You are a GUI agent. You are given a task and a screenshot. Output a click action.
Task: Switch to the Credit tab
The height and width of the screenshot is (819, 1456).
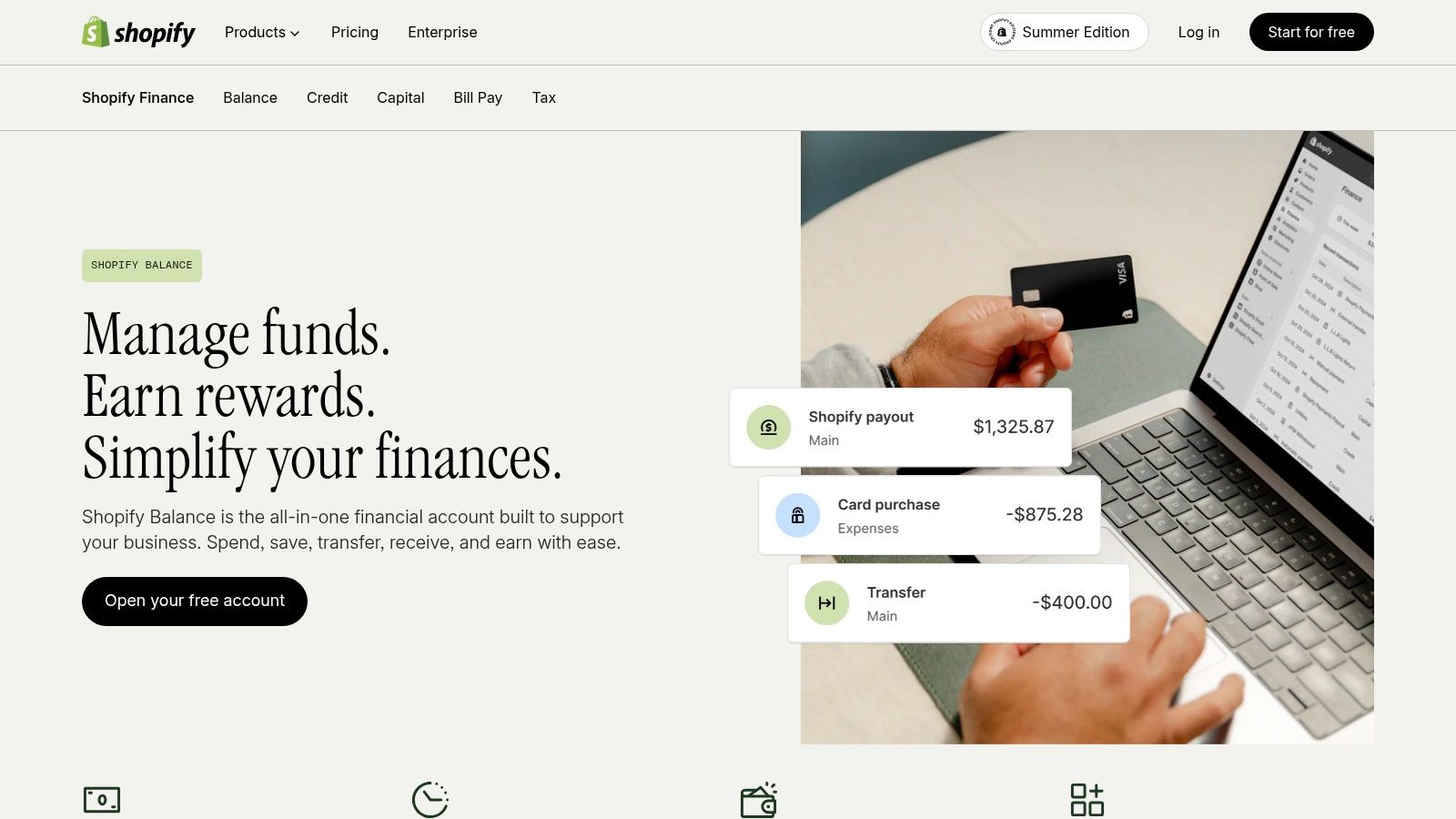coord(327,97)
